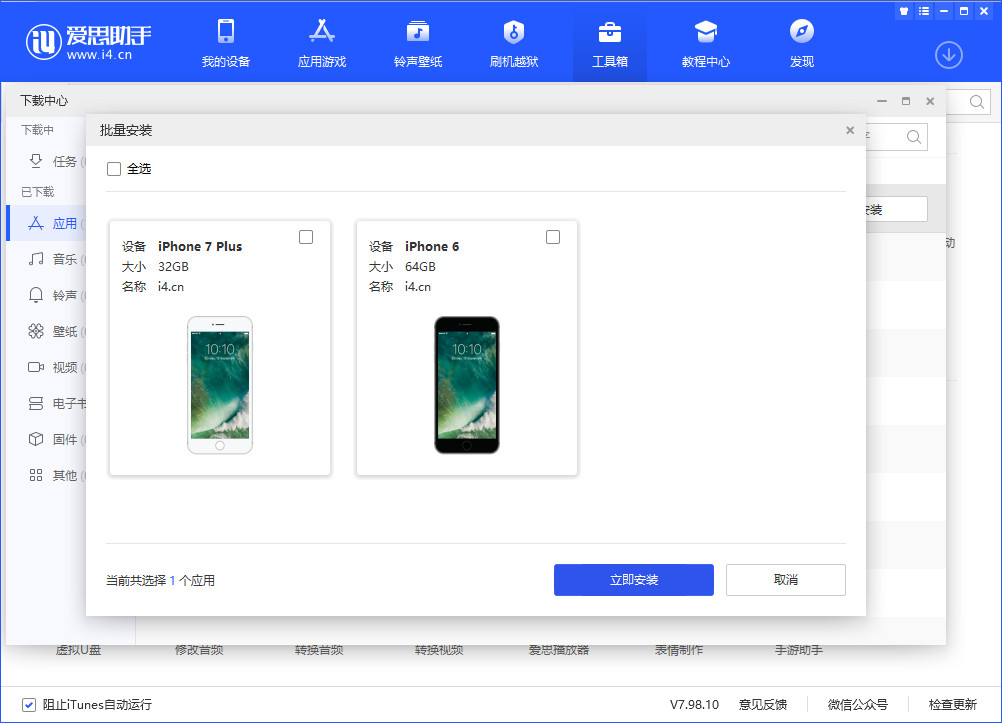
Task: Open 发现 discover tab
Action: pyautogui.click(x=801, y=43)
